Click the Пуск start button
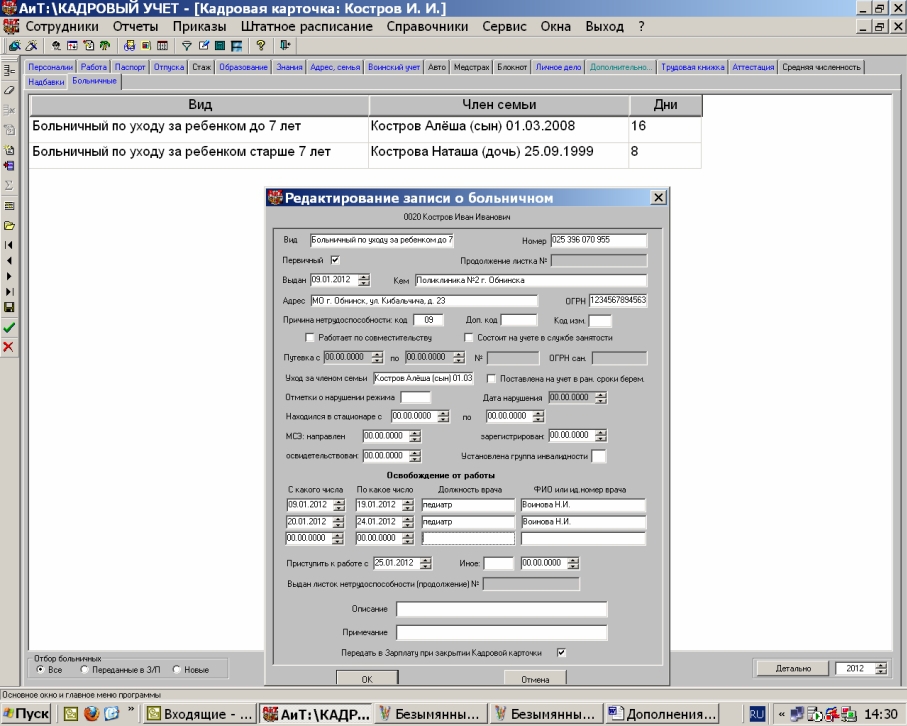Screen dimensions: 907x726 26,714
